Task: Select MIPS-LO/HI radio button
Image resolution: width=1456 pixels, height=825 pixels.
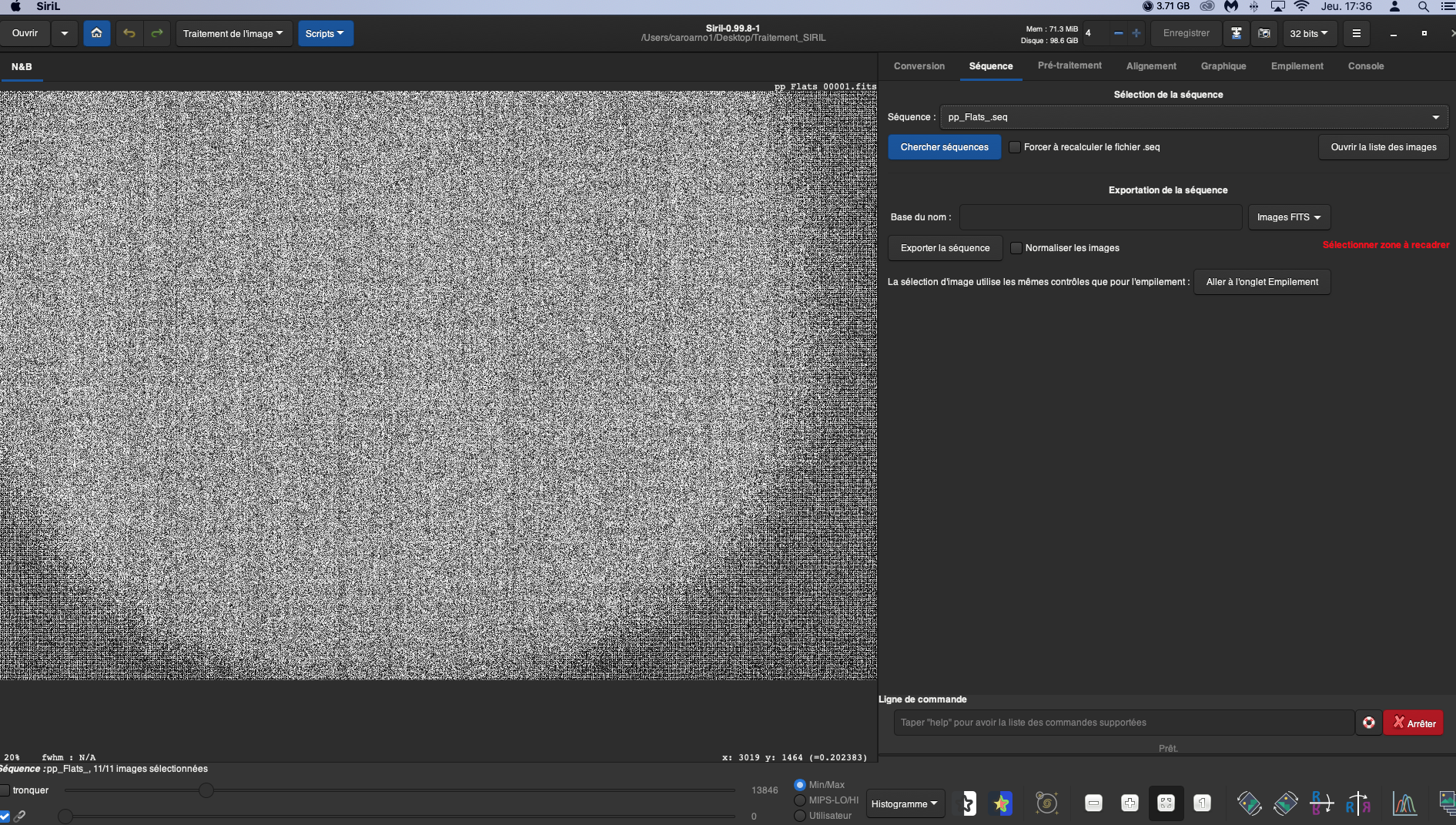Action: [x=800, y=800]
